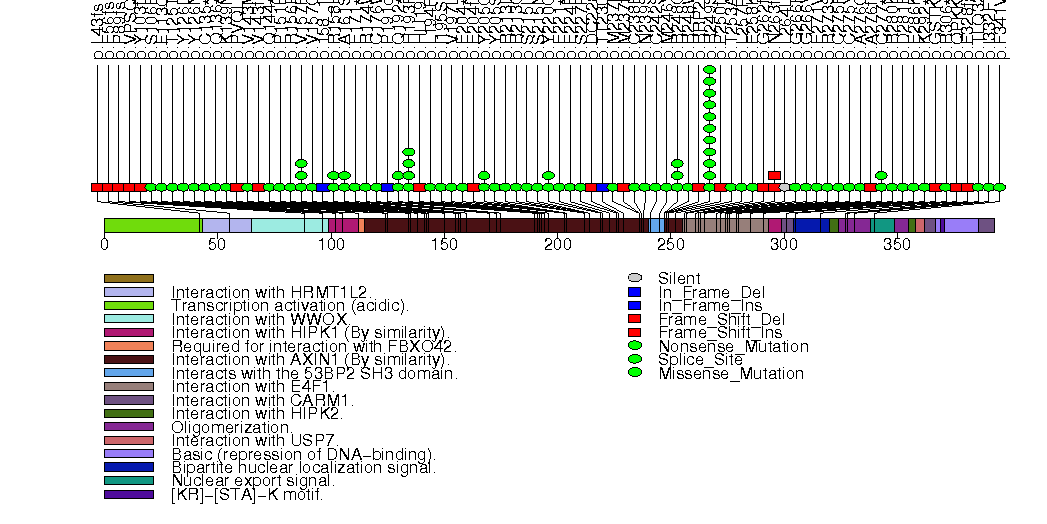The width and height of the screenshot is (1047, 524).
Task: Click the gray Silent legend marker
Action: coord(634,278)
